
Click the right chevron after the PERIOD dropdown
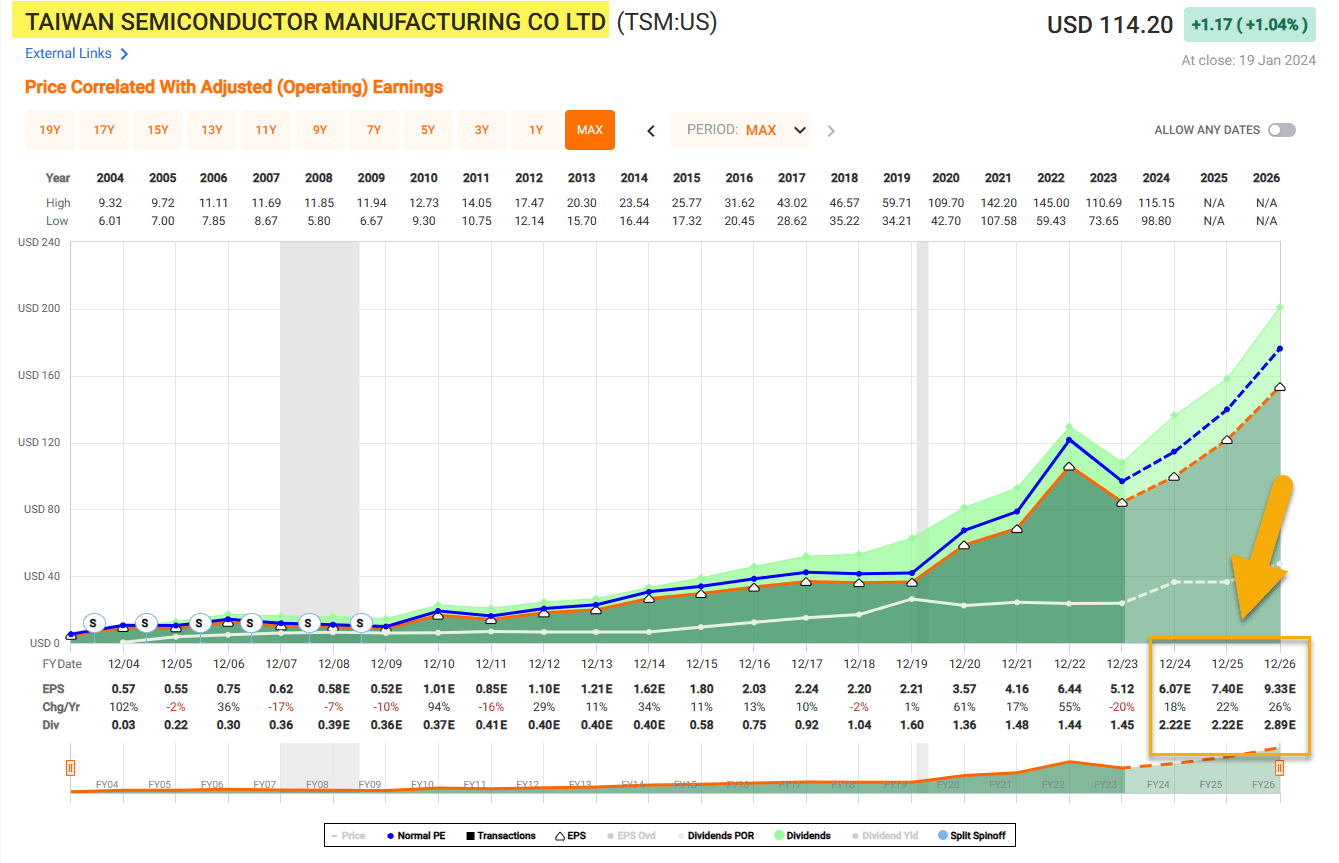pos(831,130)
